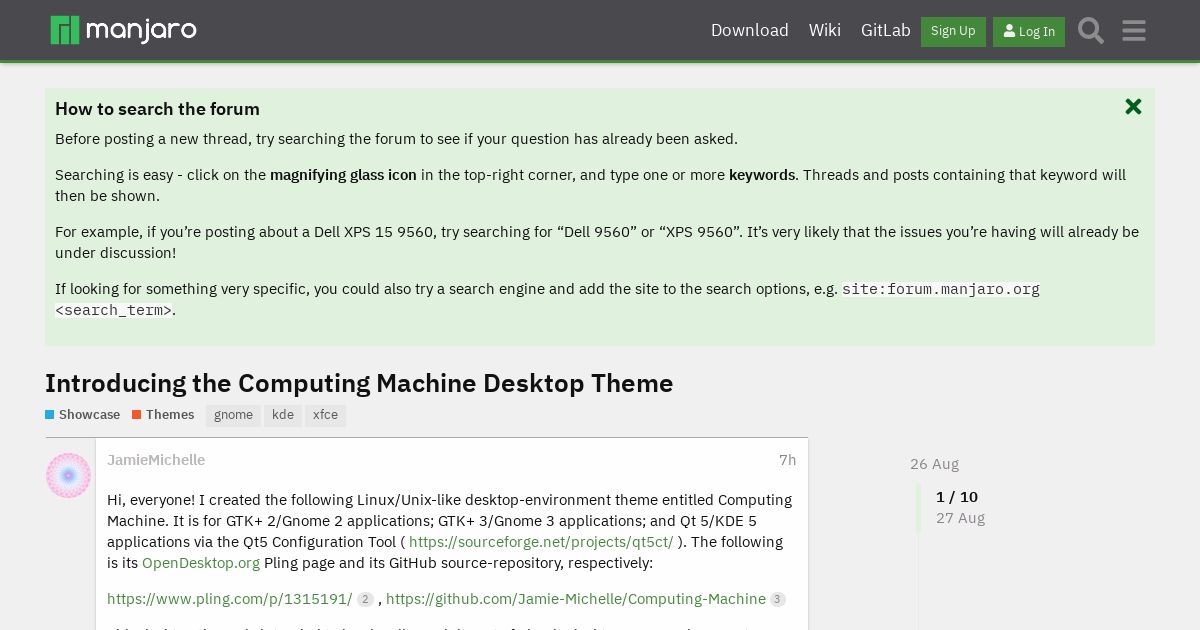Open the GitLab link in header
The width and height of the screenshot is (1200, 630).
point(886,30)
